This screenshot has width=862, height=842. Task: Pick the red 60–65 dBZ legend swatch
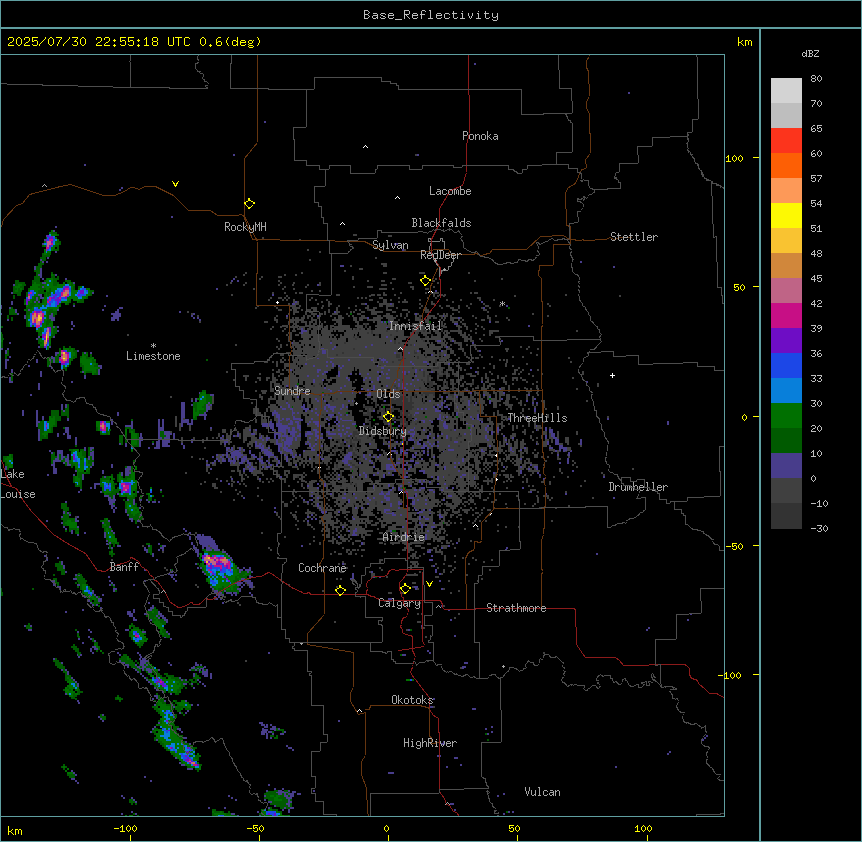click(x=786, y=141)
